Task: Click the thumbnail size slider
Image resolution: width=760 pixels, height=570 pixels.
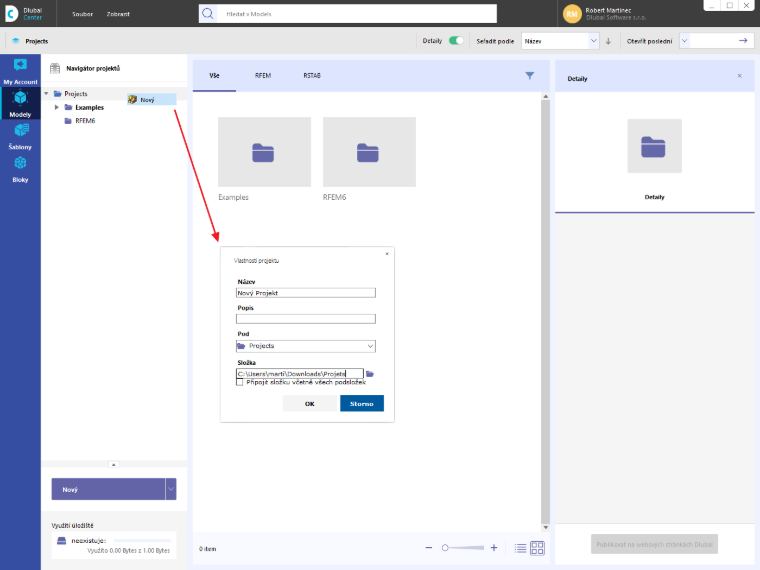Action: 463,548
